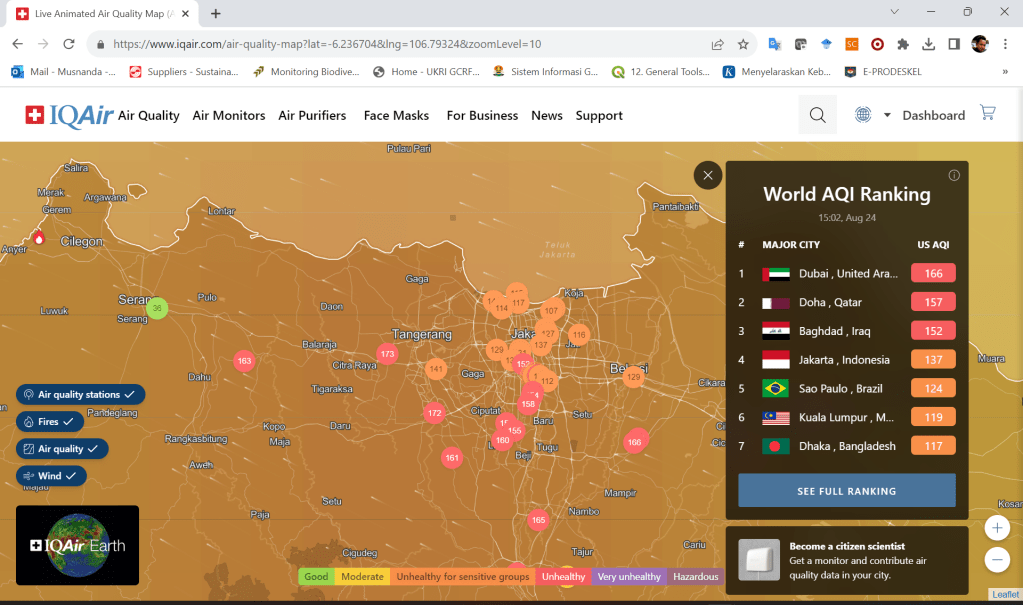Expand the globe language dropdown
This screenshot has height=605, width=1023.
(871, 115)
